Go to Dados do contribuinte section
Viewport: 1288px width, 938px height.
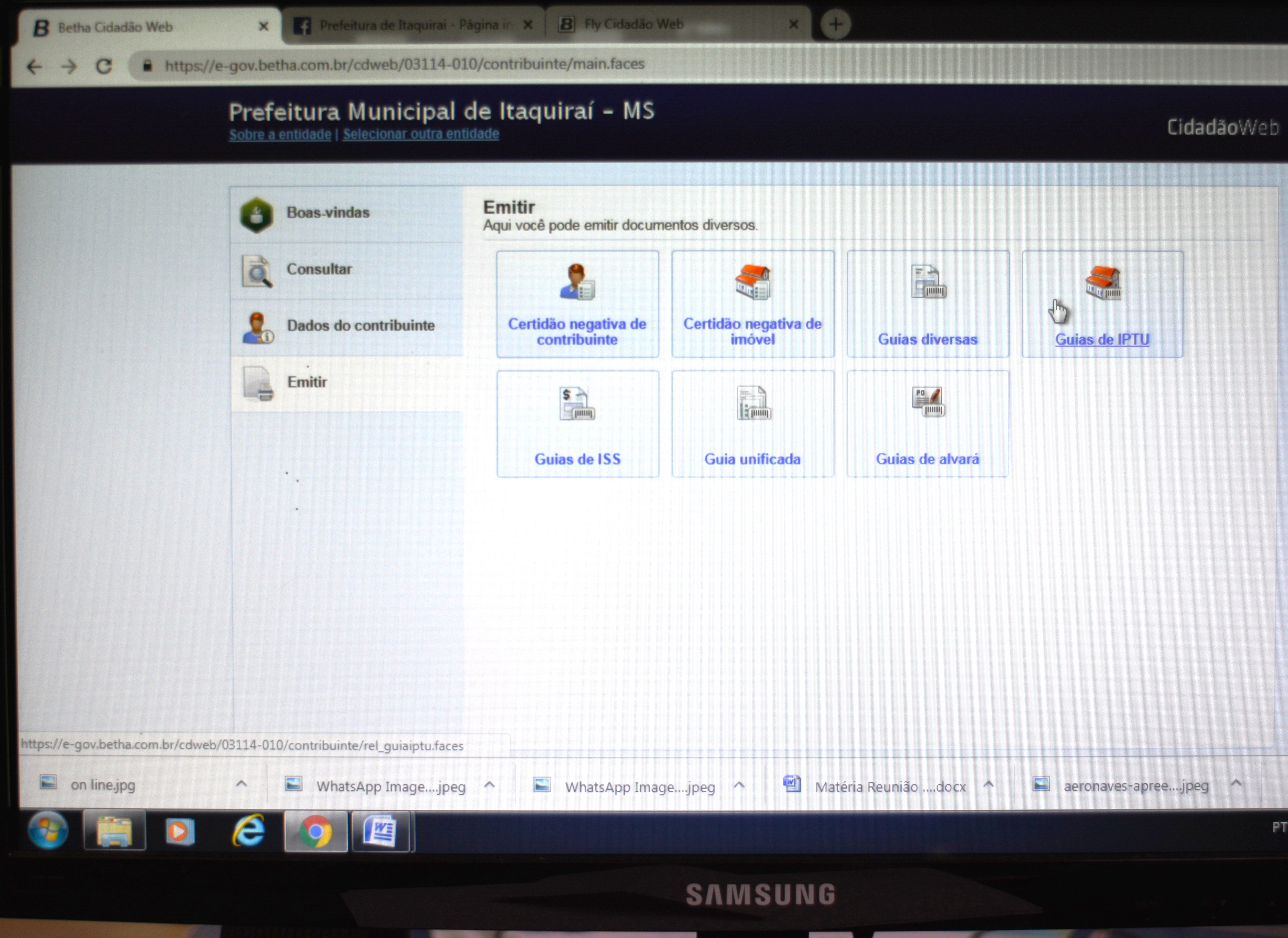coord(347,327)
